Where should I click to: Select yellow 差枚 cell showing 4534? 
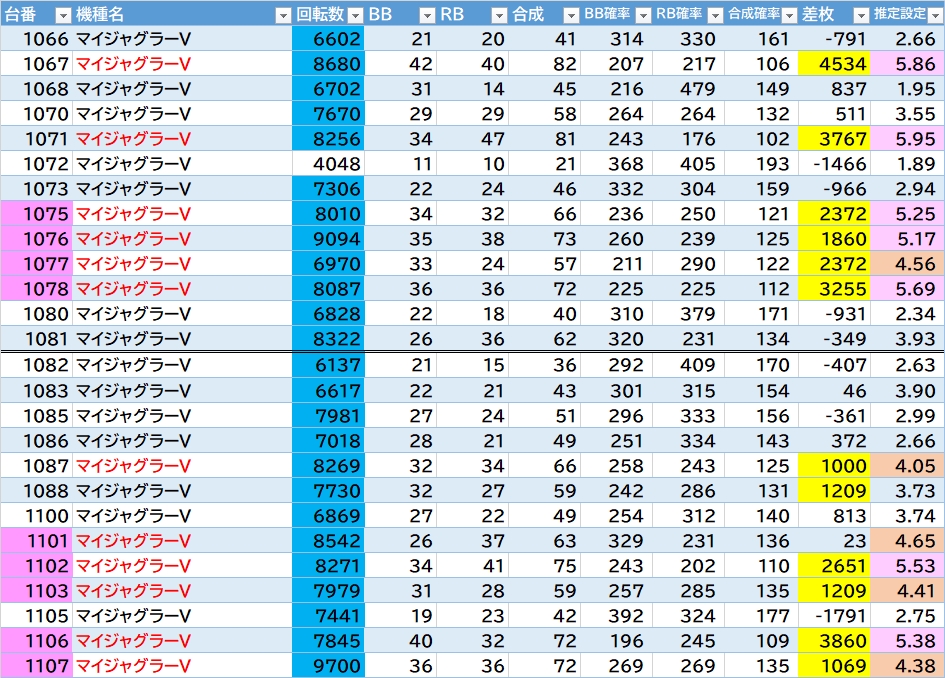(x=834, y=63)
